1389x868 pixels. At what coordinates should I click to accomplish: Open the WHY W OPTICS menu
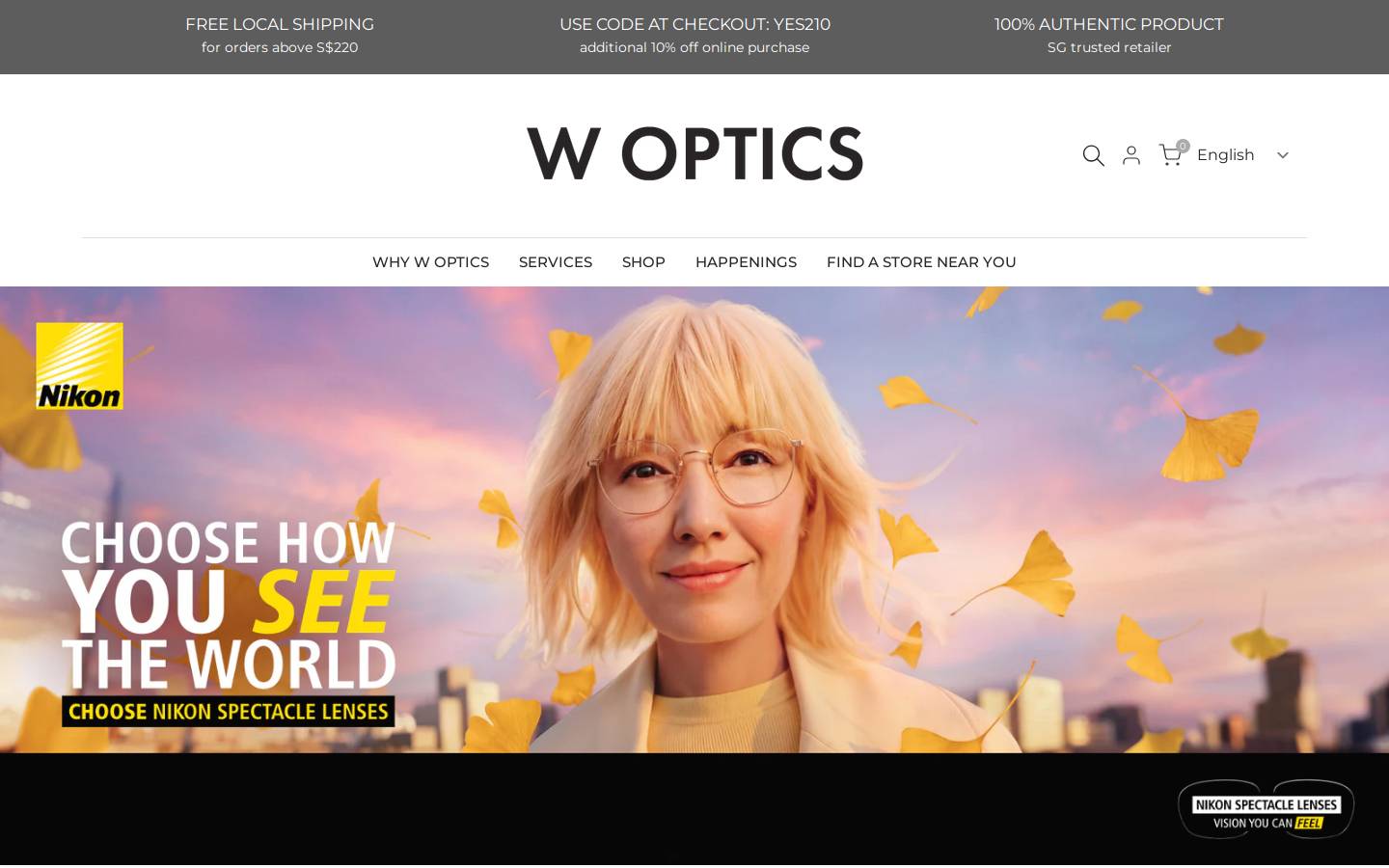(x=430, y=262)
